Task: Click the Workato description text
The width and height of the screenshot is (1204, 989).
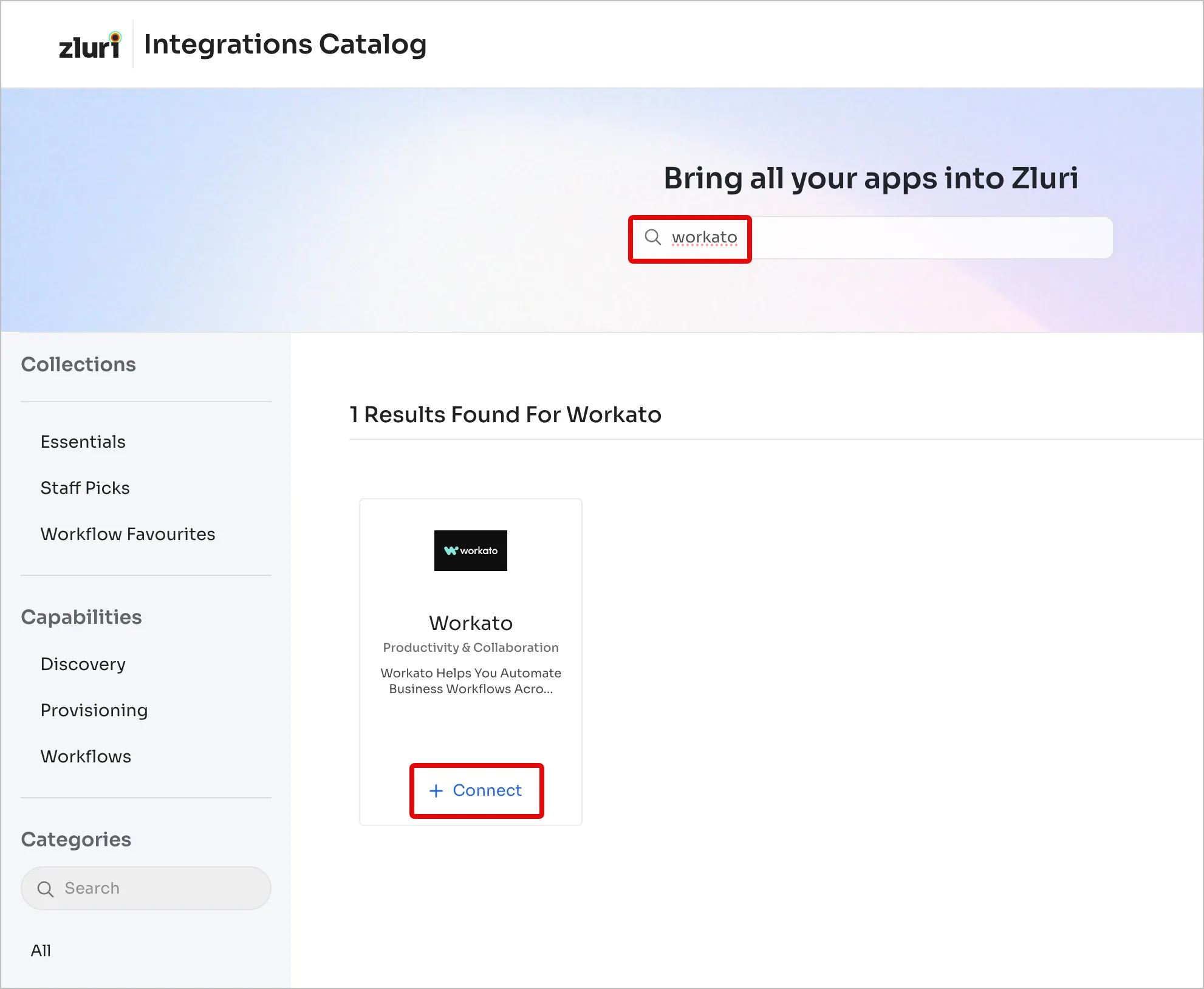Action: click(x=471, y=681)
